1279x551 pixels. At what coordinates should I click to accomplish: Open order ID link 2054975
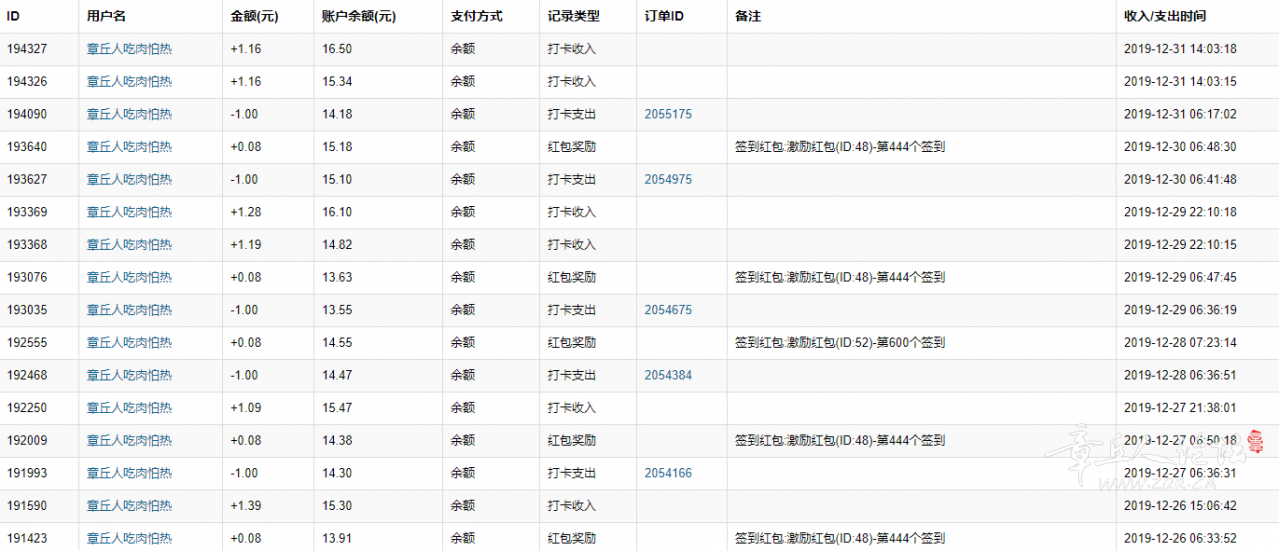point(668,179)
